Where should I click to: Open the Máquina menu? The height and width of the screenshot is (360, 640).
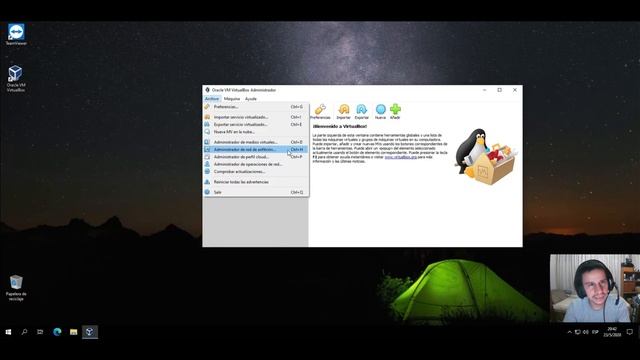(231, 99)
